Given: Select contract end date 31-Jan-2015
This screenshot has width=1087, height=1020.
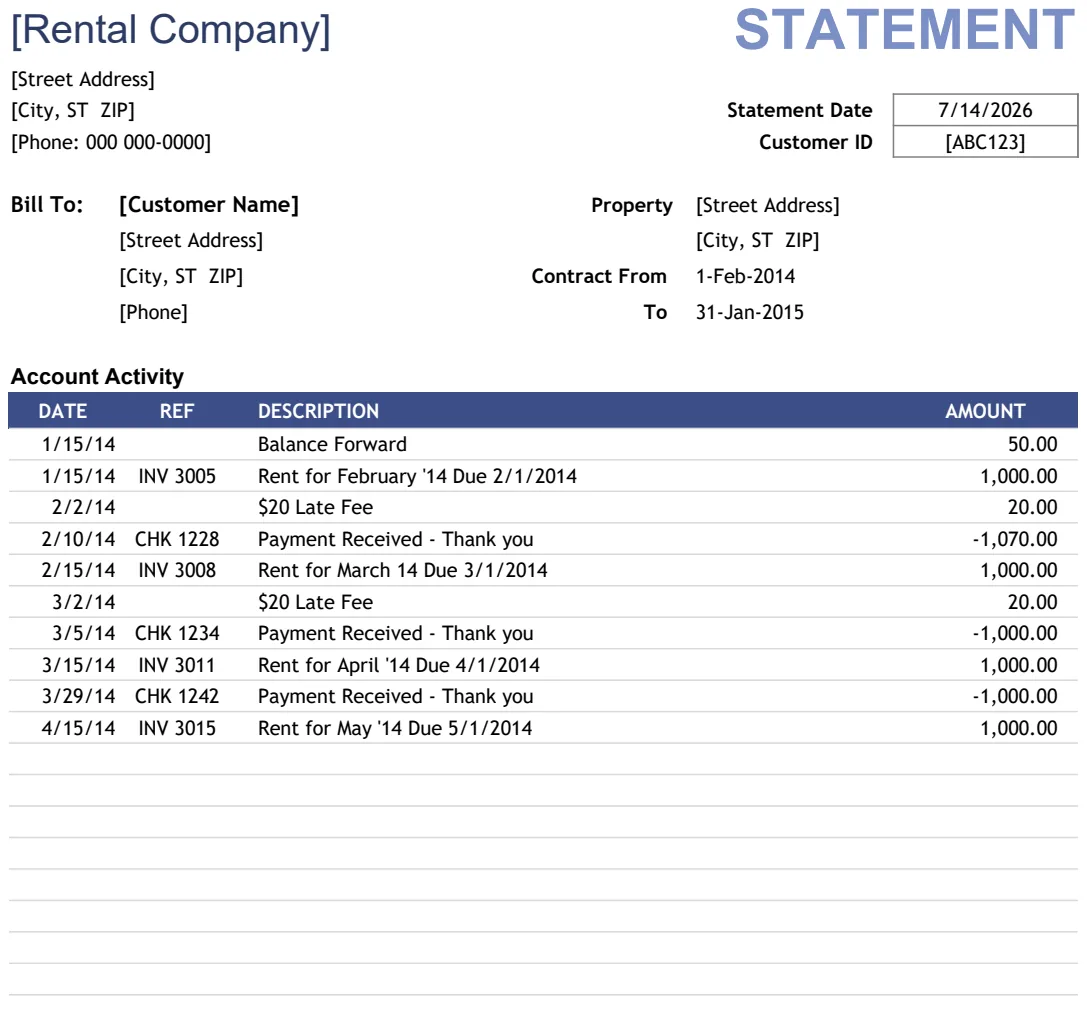Looking at the screenshot, I should 749,312.
